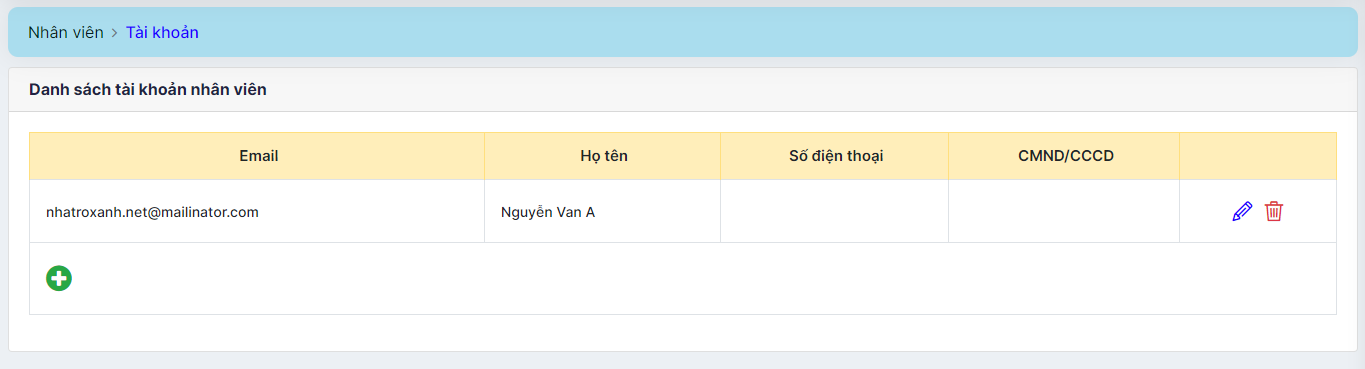The height and width of the screenshot is (369, 1365).
Task: Open the Nhân viên breadcrumb link
Action: 66,32
